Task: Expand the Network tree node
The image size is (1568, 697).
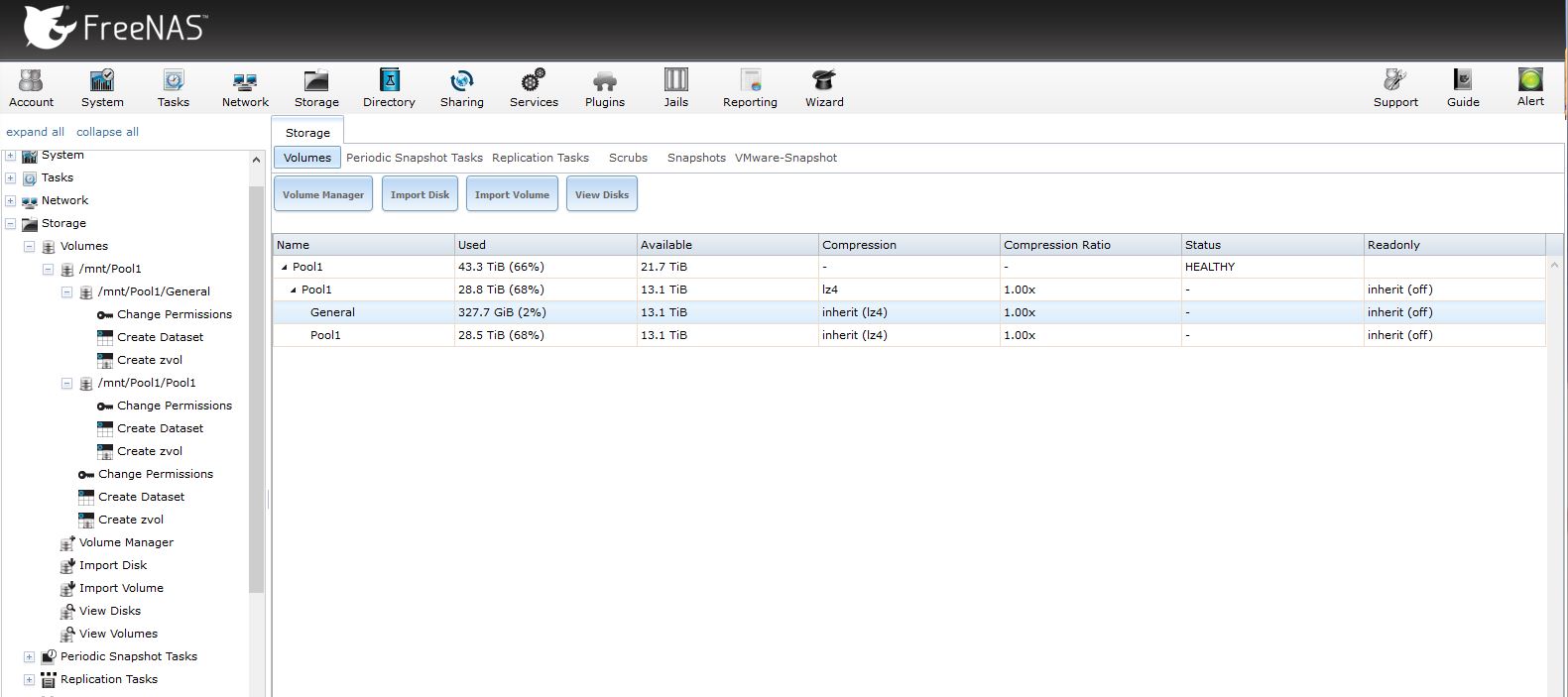Action: (x=10, y=200)
